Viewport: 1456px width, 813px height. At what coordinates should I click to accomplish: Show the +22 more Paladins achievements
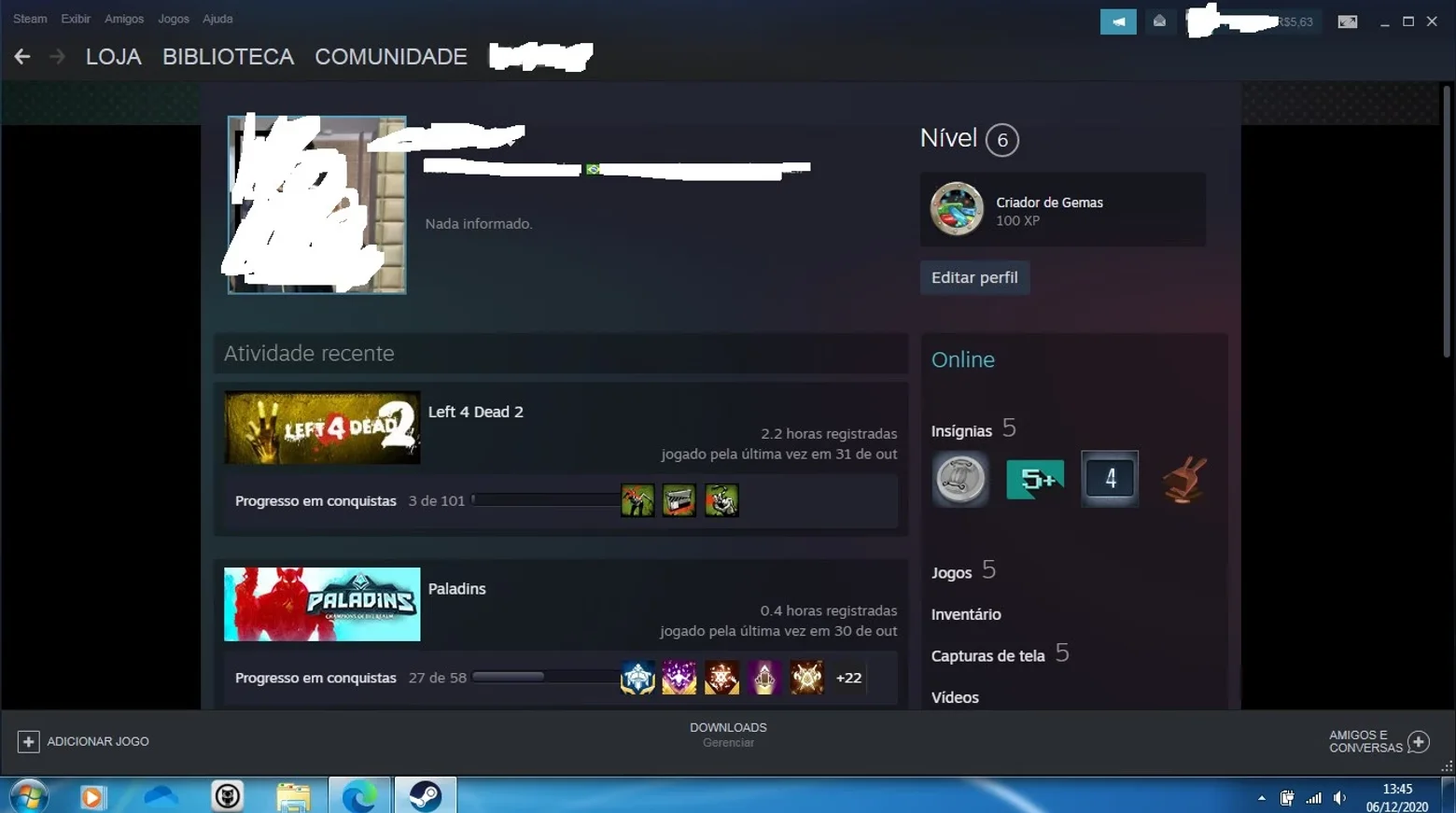[848, 678]
